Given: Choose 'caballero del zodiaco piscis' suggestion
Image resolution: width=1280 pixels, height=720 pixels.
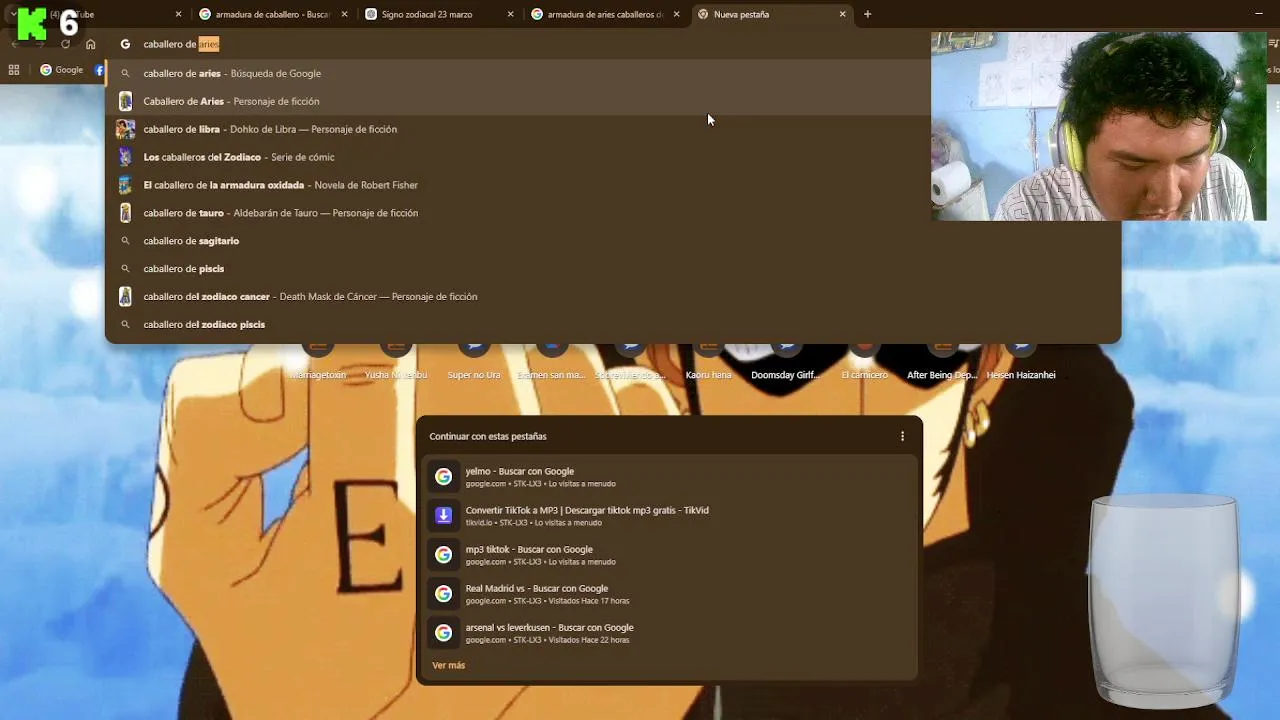Looking at the screenshot, I should pyautogui.click(x=612, y=324).
